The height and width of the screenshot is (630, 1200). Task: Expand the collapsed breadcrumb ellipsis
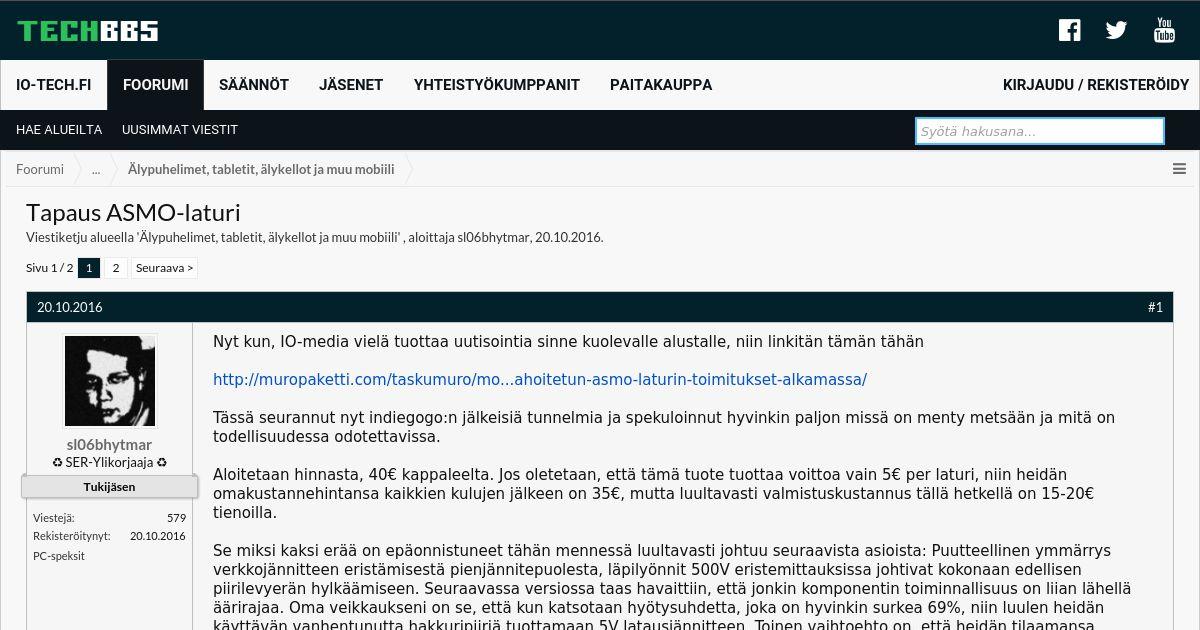click(96, 169)
